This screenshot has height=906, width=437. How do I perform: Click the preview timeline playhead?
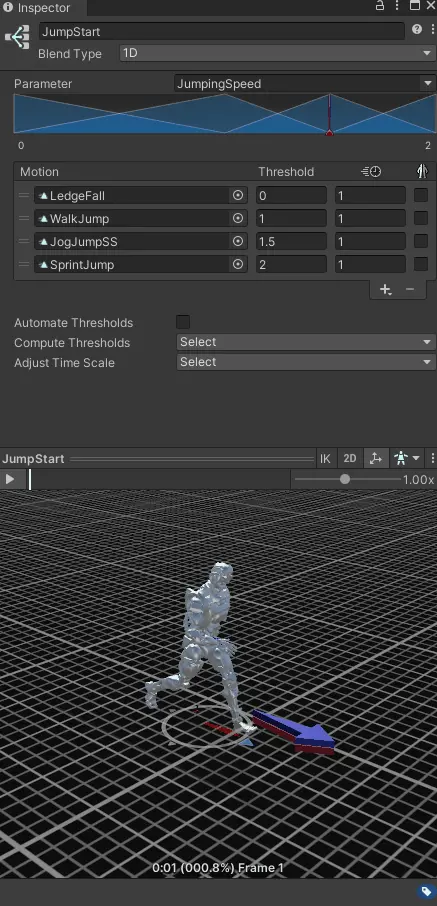[30, 480]
